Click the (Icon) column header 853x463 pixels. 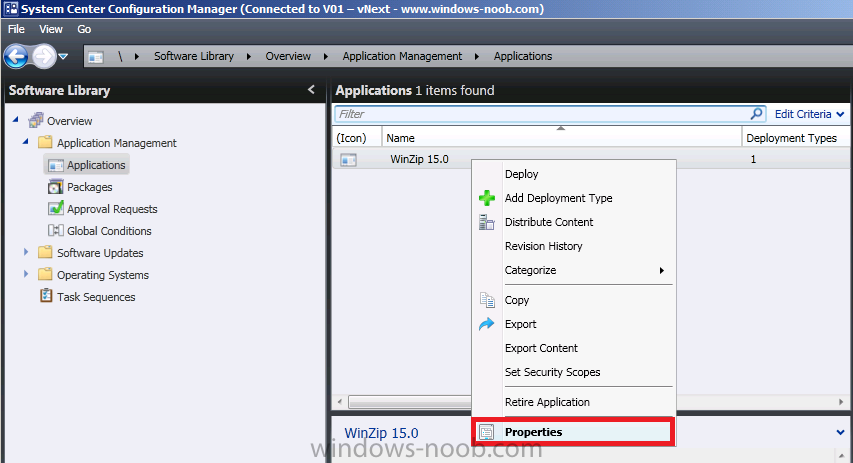[351, 138]
